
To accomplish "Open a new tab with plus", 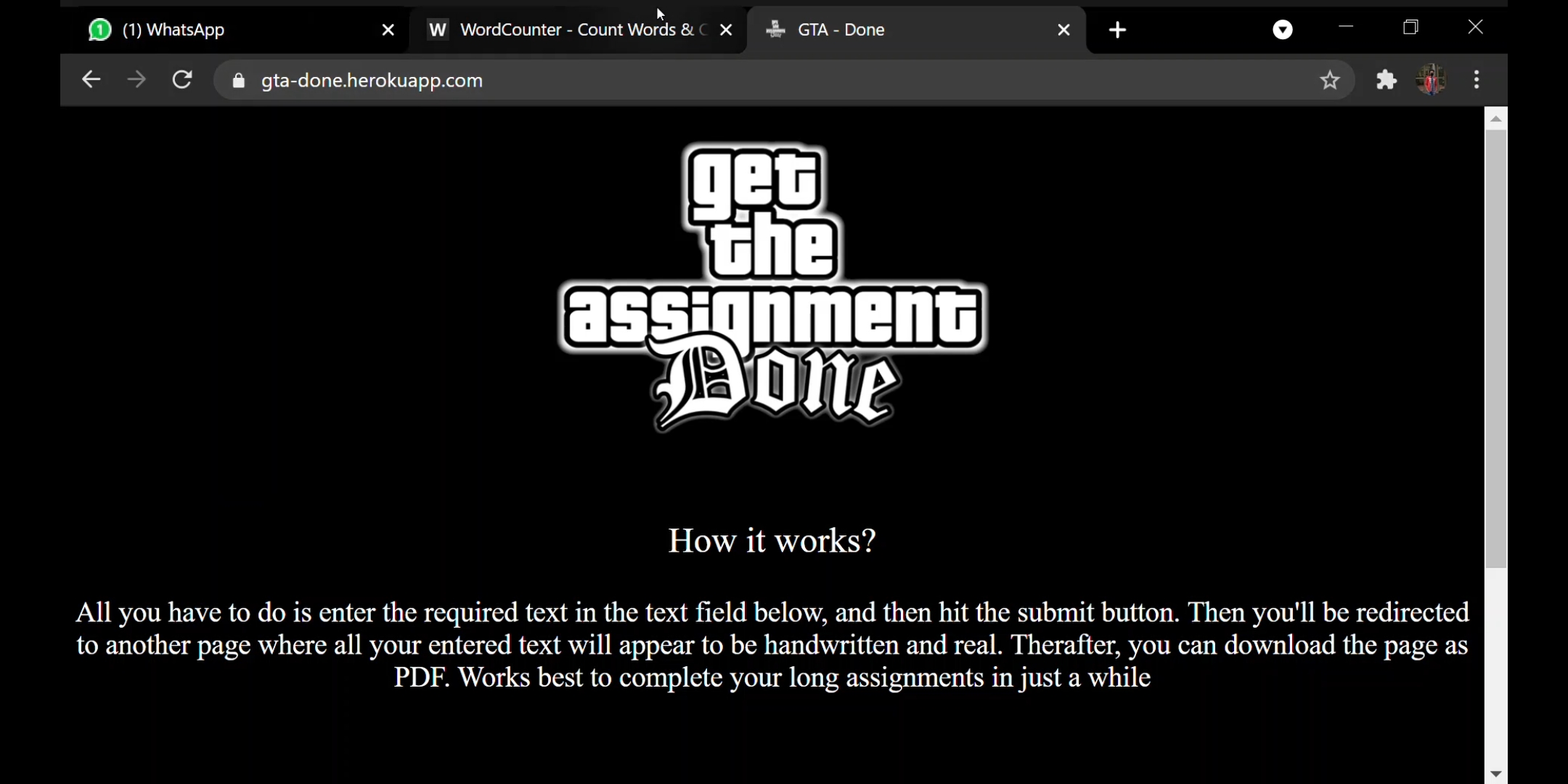I will tap(1118, 30).
